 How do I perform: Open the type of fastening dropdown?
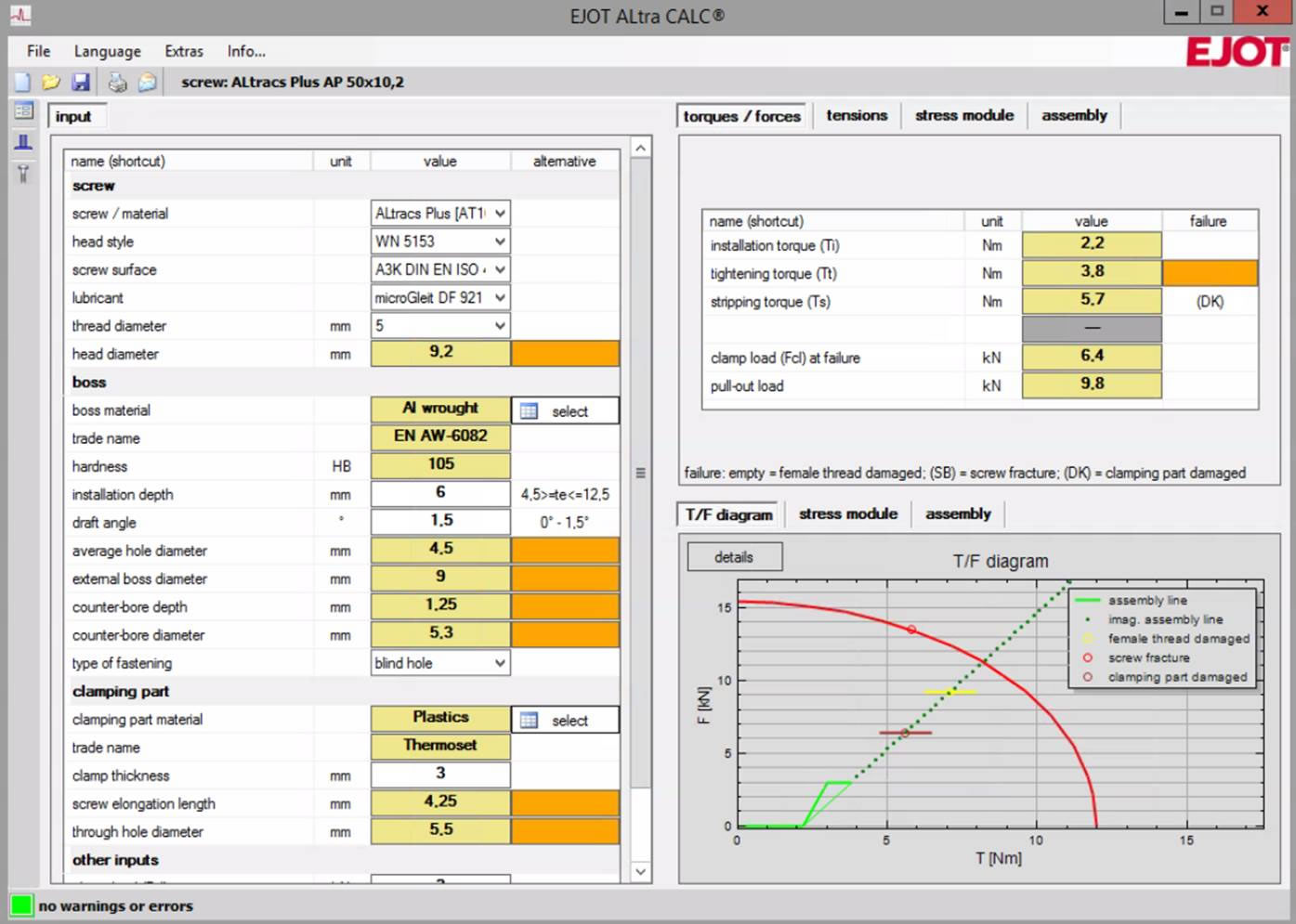click(440, 663)
